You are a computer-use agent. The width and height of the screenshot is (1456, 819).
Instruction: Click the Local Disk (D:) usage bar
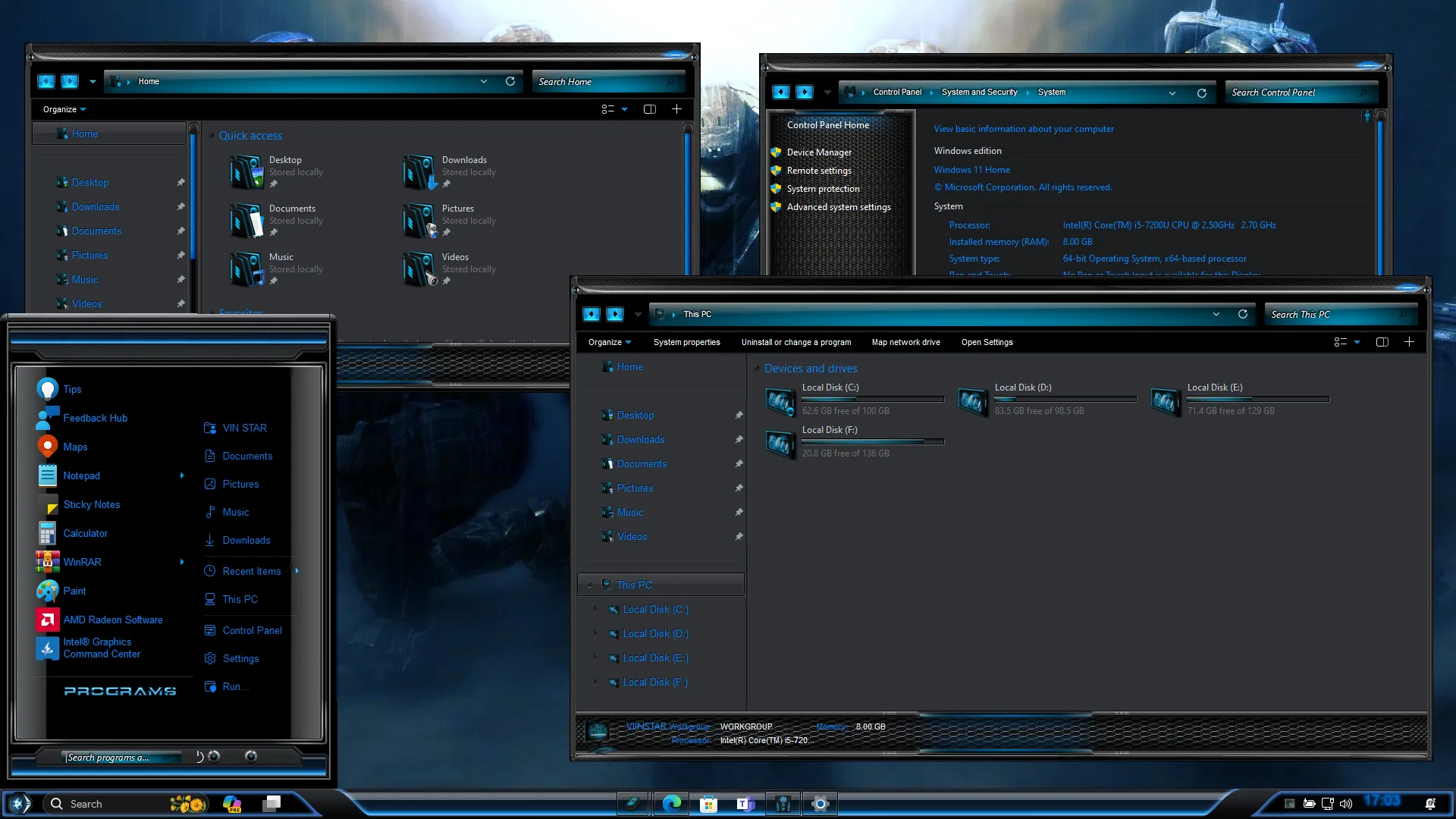click(1065, 398)
